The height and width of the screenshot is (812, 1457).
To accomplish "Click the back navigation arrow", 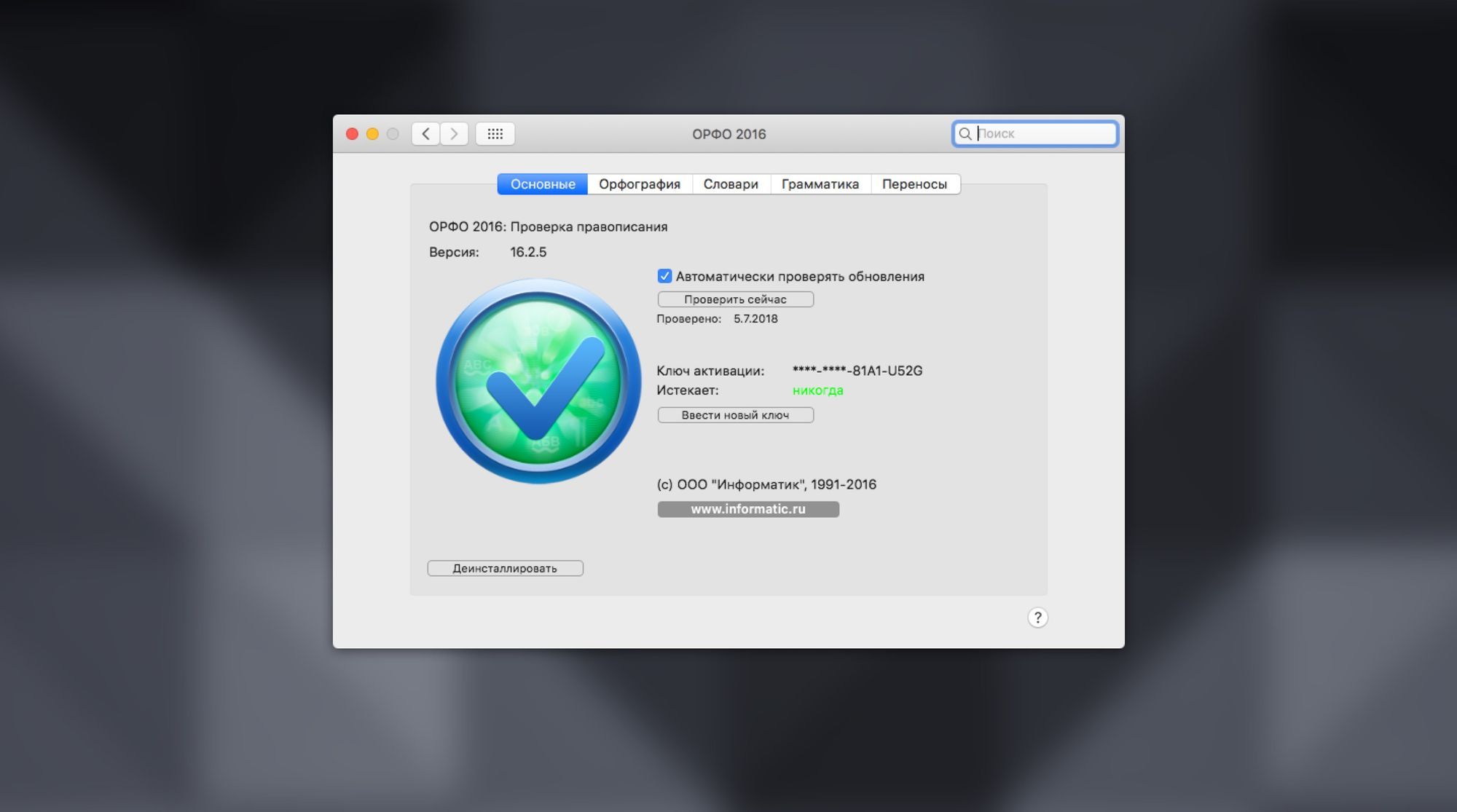I will coord(426,133).
